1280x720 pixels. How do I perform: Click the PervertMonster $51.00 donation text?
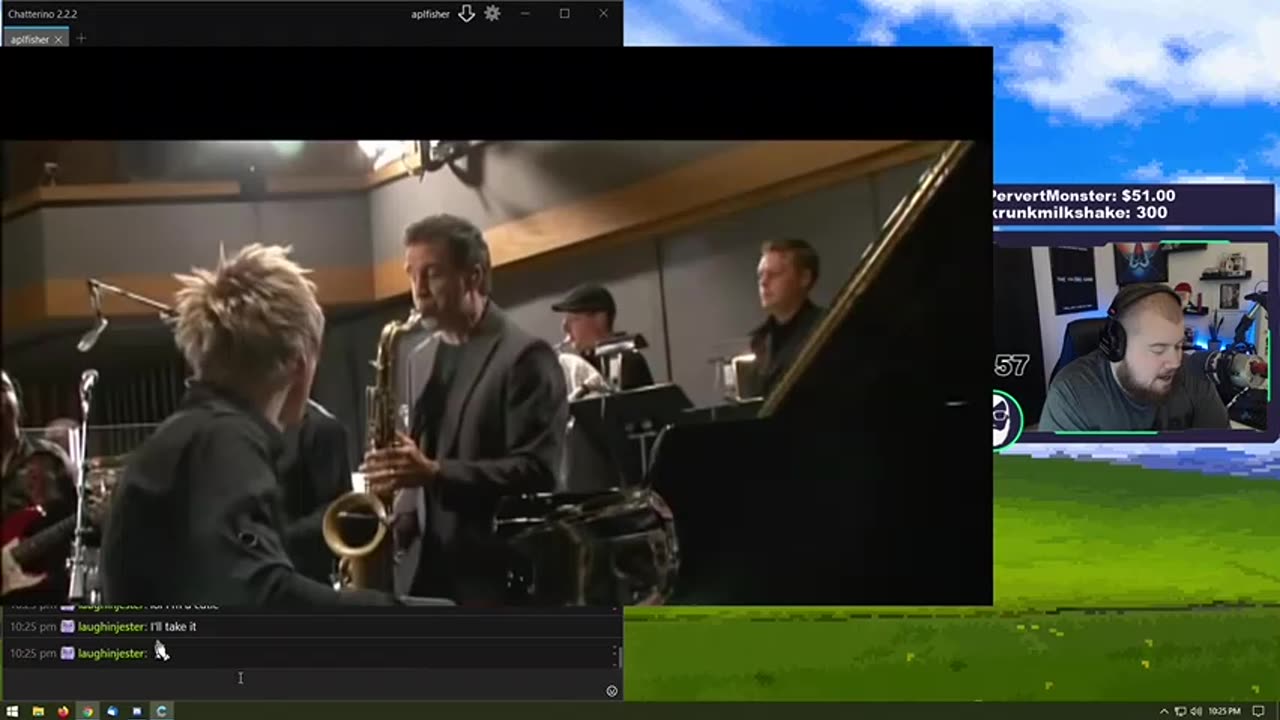coord(1083,196)
